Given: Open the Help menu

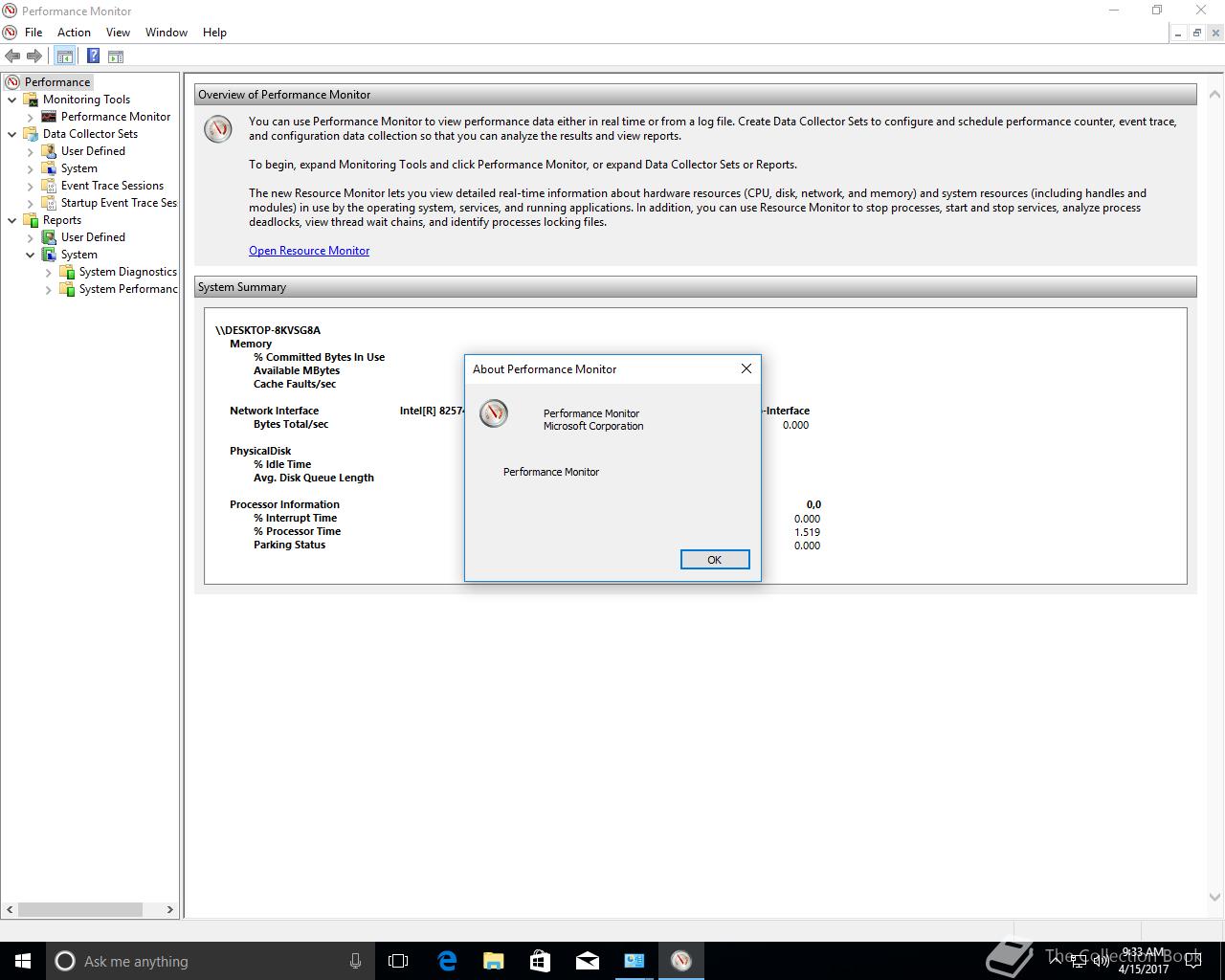Looking at the screenshot, I should pyautogui.click(x=214, y=33).
